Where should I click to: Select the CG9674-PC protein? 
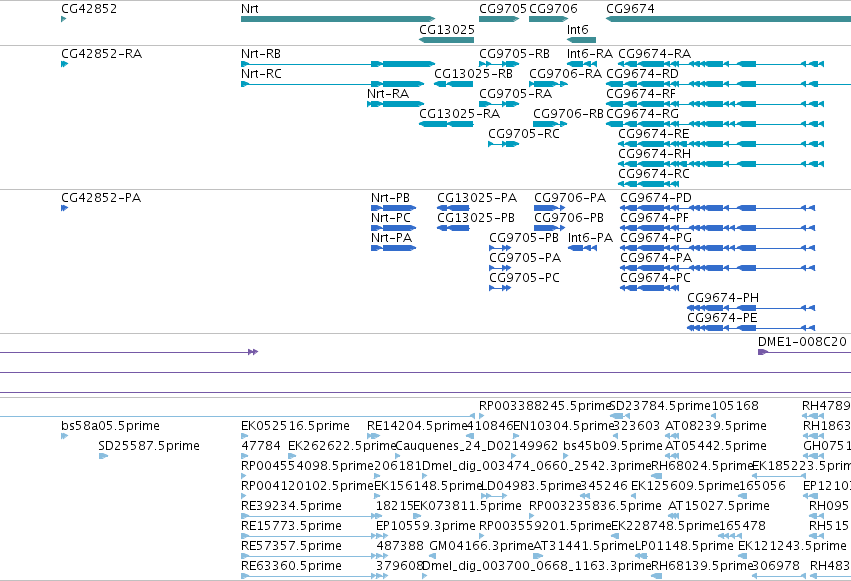pyautogui.click(x=650, y=288)
